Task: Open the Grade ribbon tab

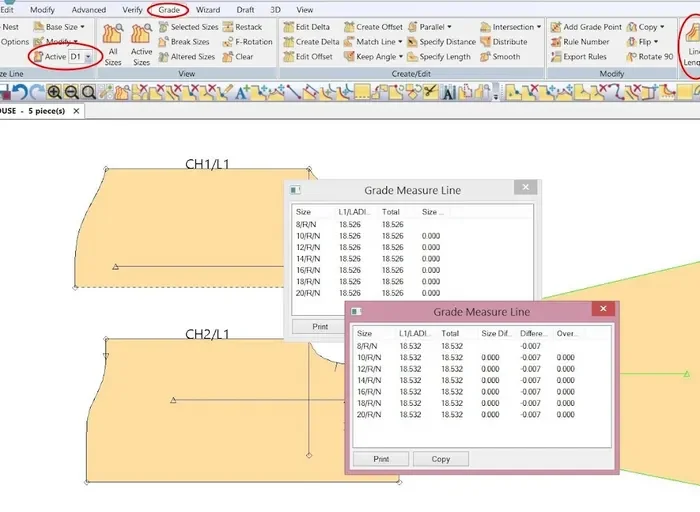Action: pos(169,9)
